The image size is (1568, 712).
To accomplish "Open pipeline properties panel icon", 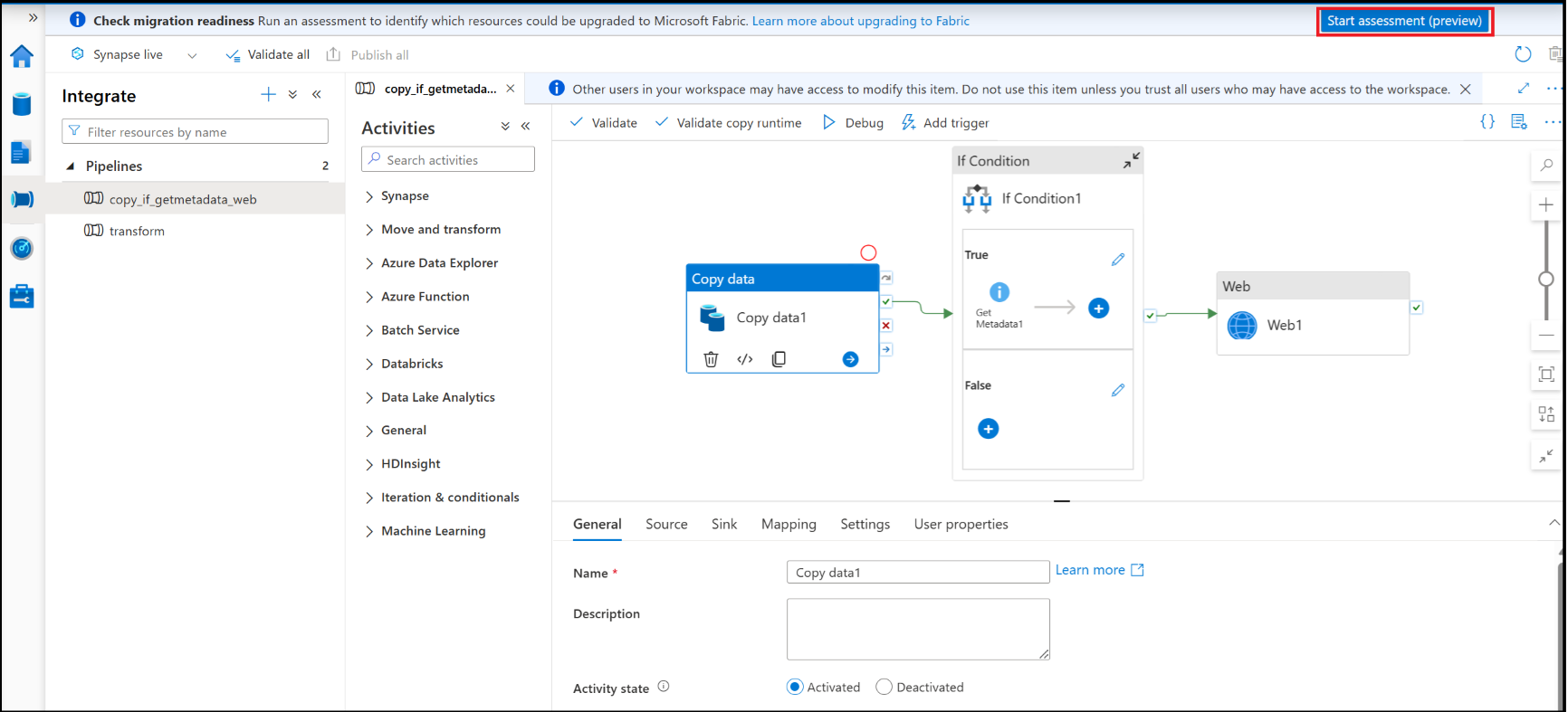I will [1519, 121].
